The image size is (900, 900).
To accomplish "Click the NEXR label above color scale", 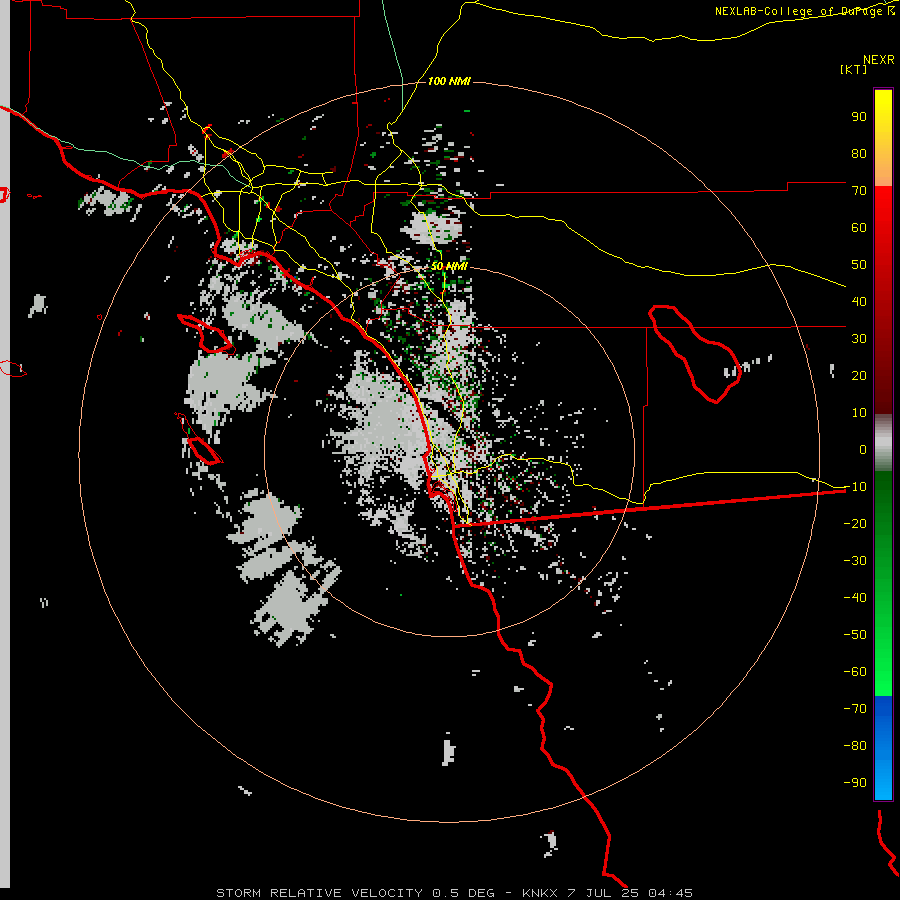I will 879,60.
